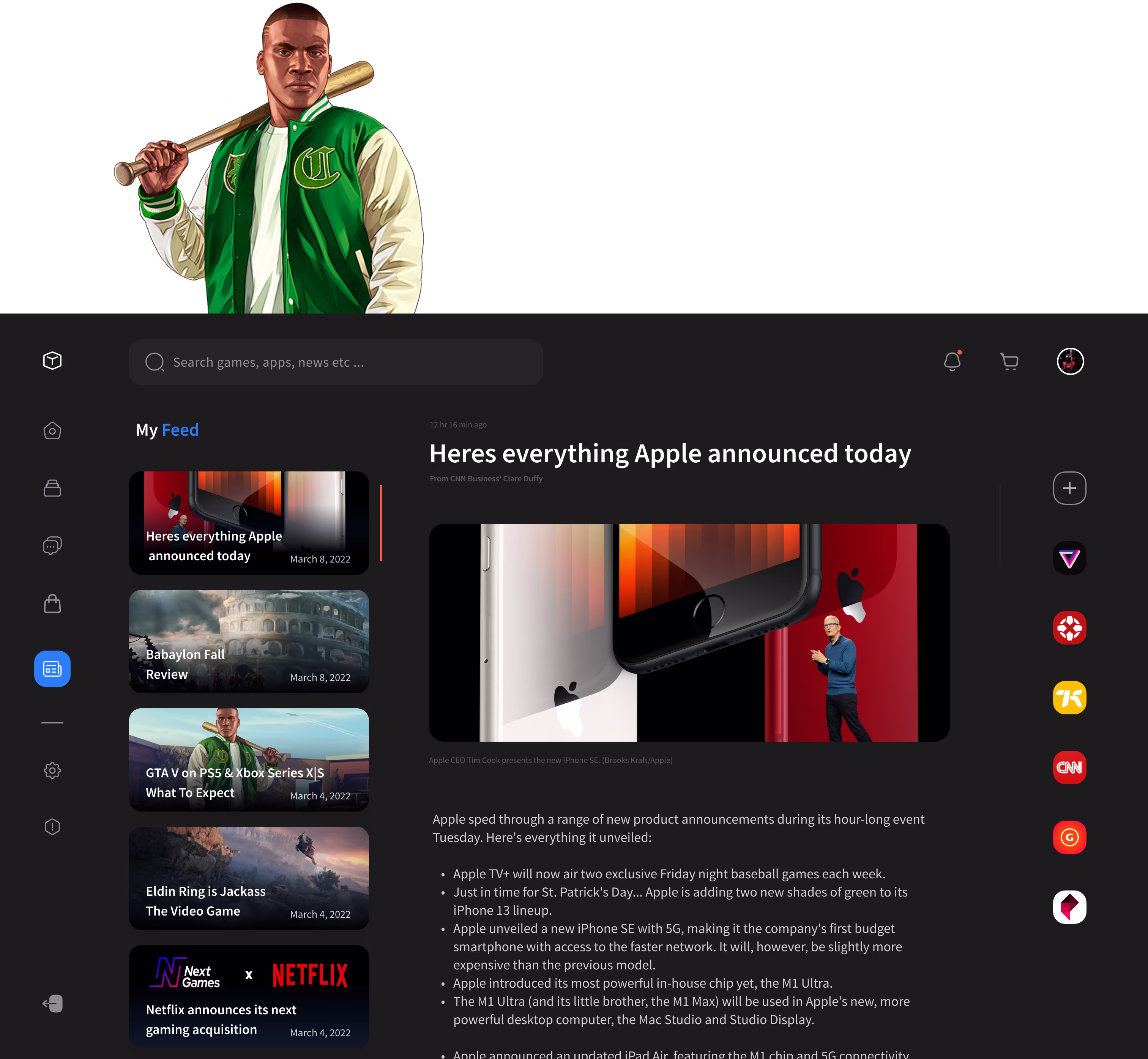Open Settings gear in the sidebar
This screenshot has height=1059, width=1148.
coord(52,770)
